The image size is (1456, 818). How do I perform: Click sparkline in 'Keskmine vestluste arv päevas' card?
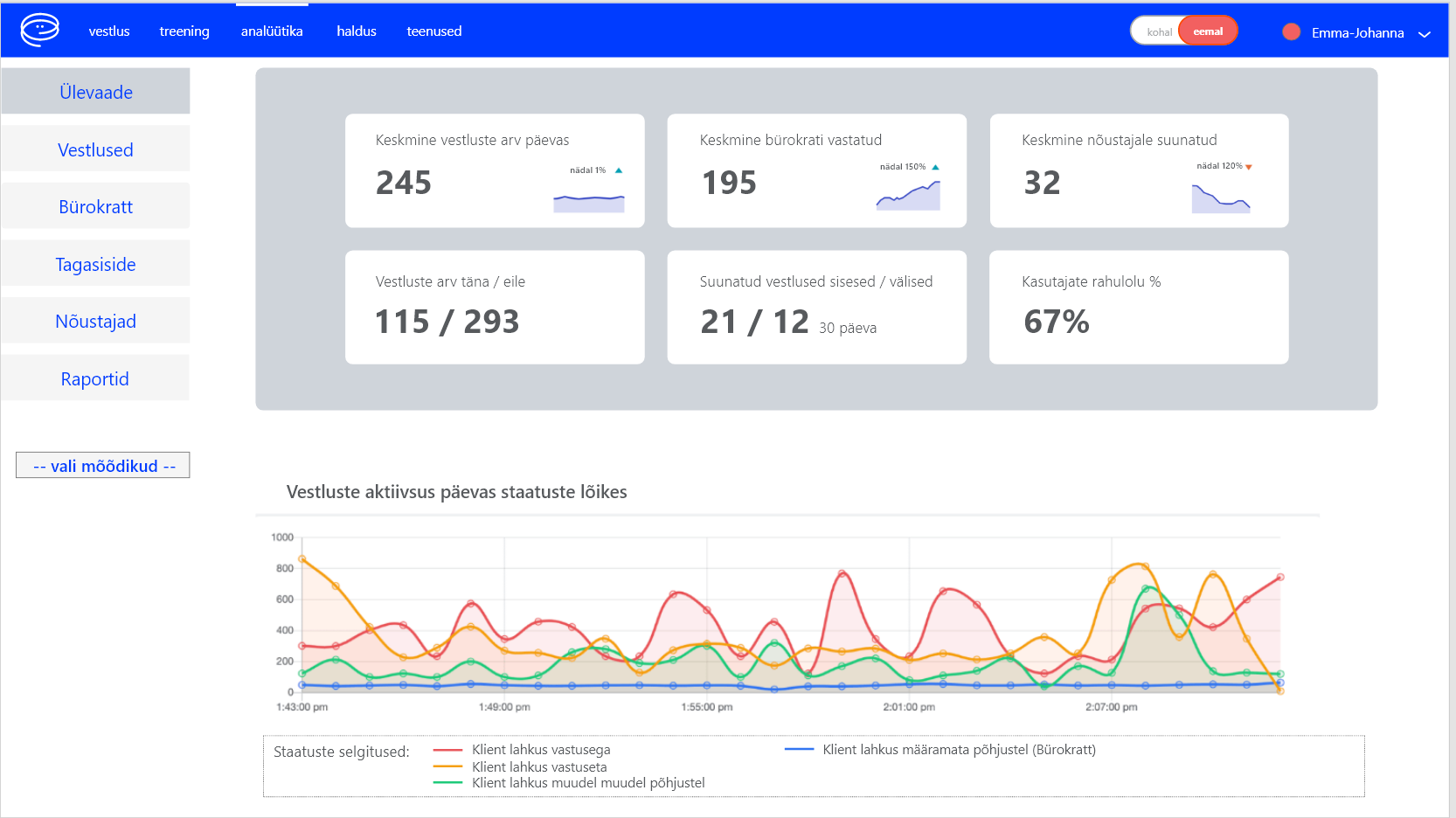coord(589,203)
